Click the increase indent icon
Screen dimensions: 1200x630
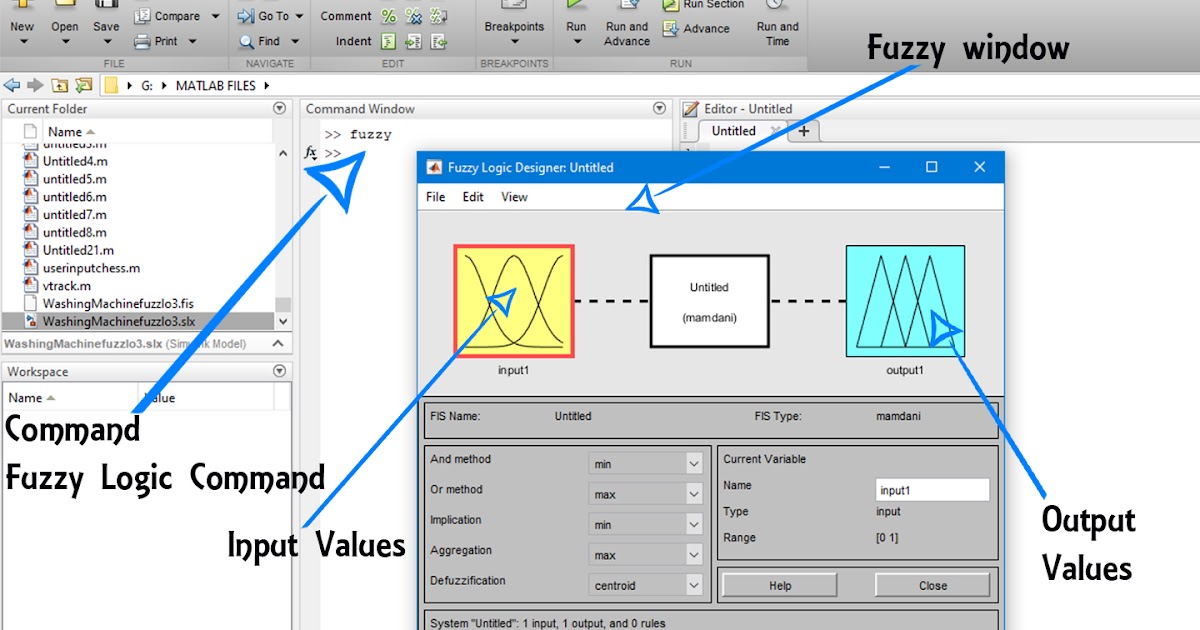pyautogui.click(x=413, y=41)
